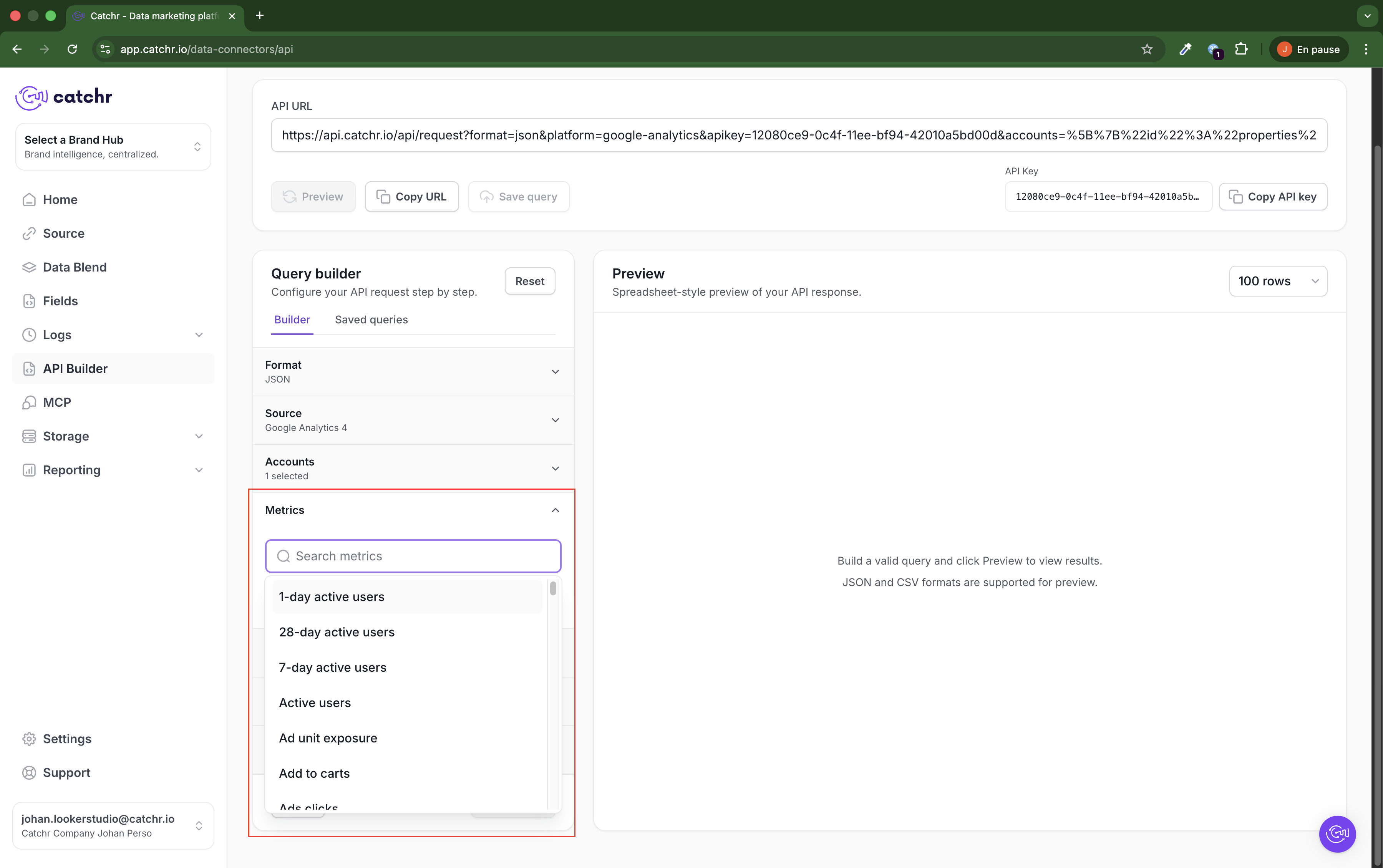Collapse the Metrics section
The height and width of the screenshot is (868, 1383).
555,510
